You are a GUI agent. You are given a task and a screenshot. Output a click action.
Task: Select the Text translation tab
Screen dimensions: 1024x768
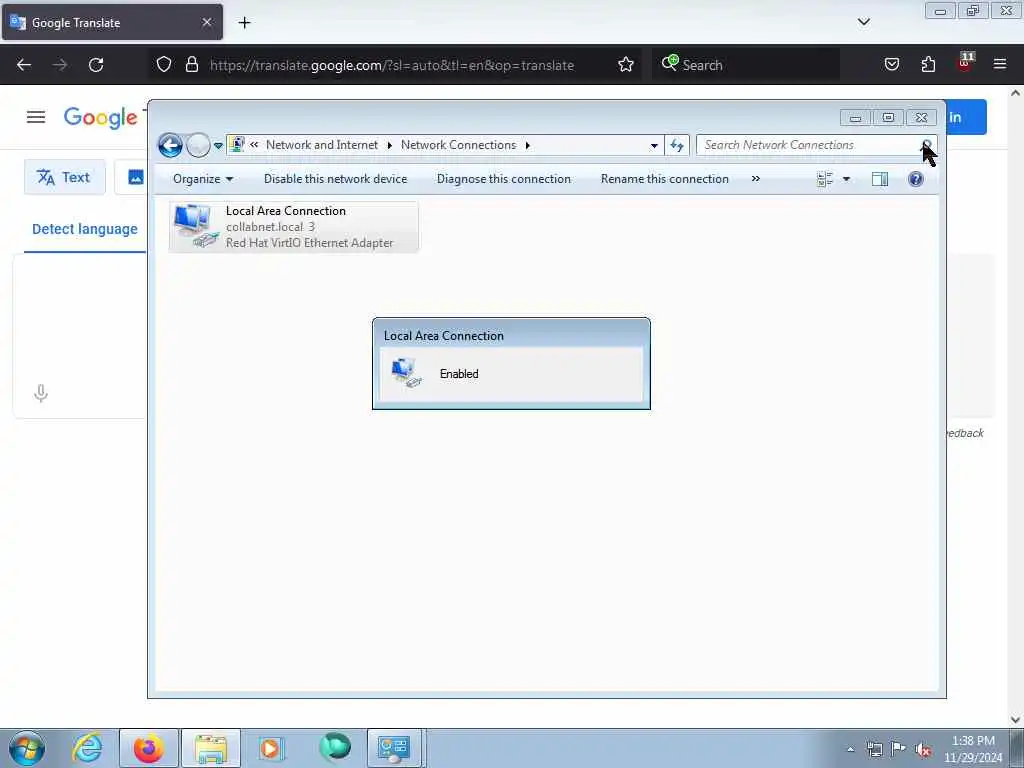tap(64, 177)
